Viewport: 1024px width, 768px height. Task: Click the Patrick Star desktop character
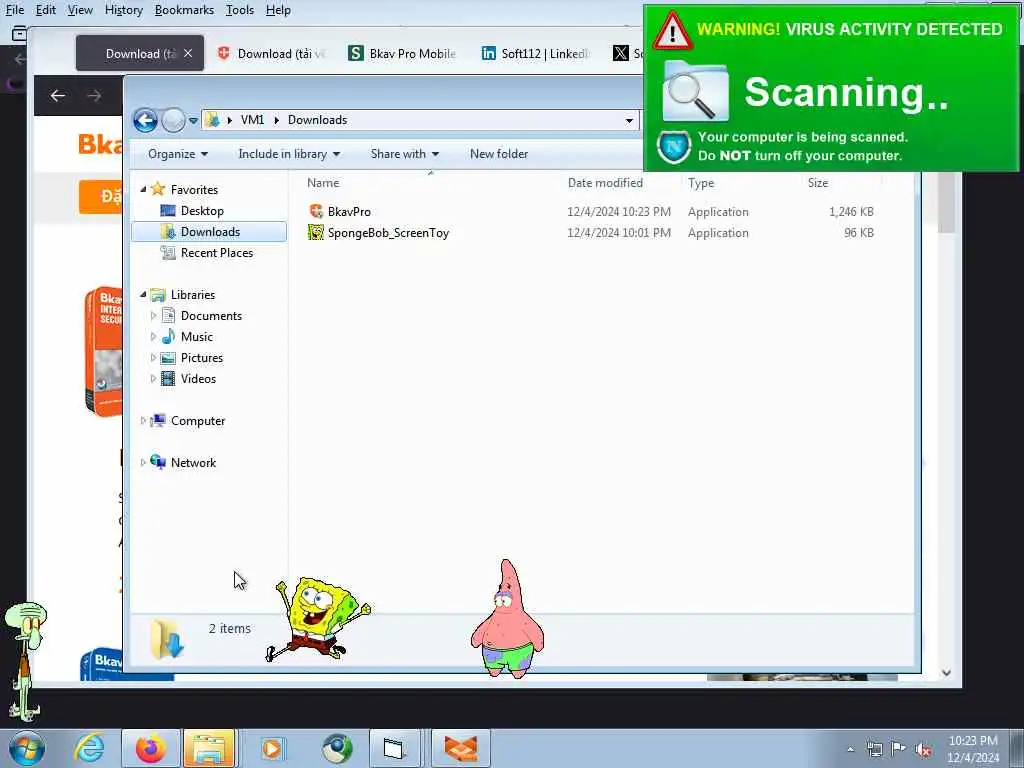[507, 618]
